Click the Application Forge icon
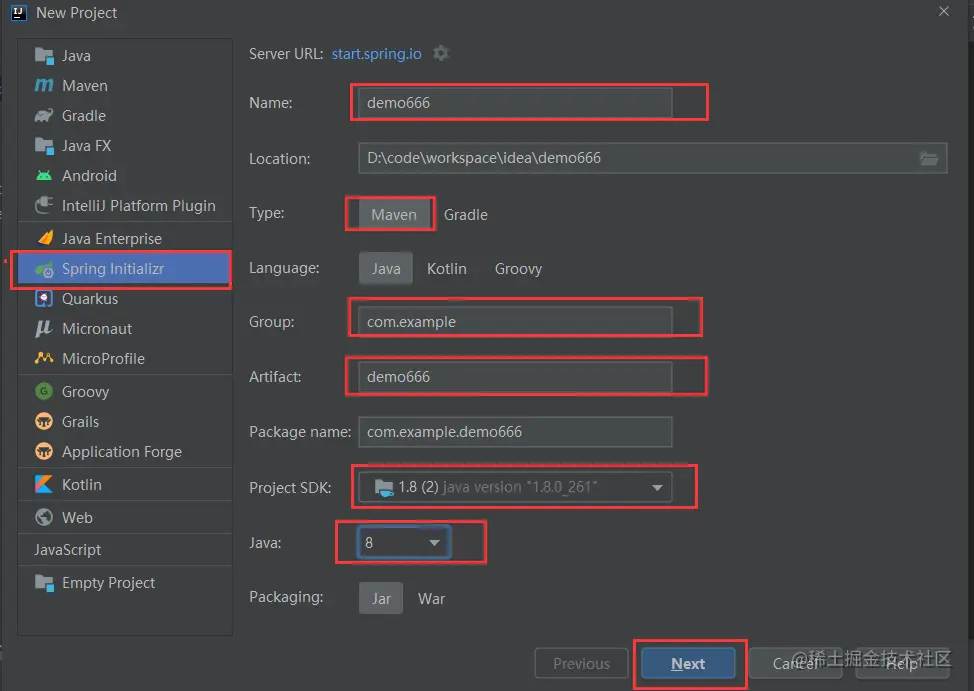 [44, 451]
